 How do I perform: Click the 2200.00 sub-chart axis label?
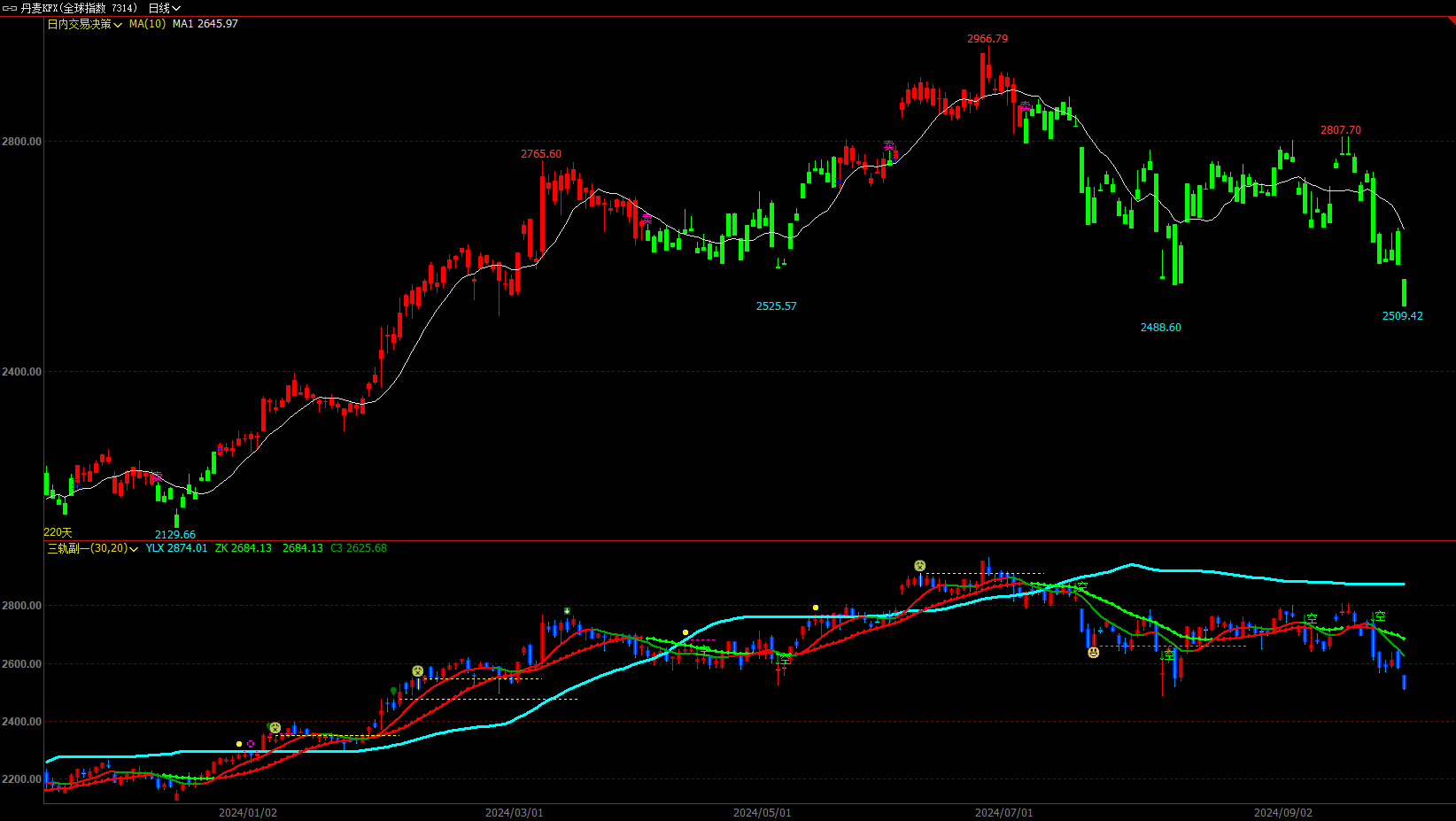pyautogui.click(x=21, y=779)
